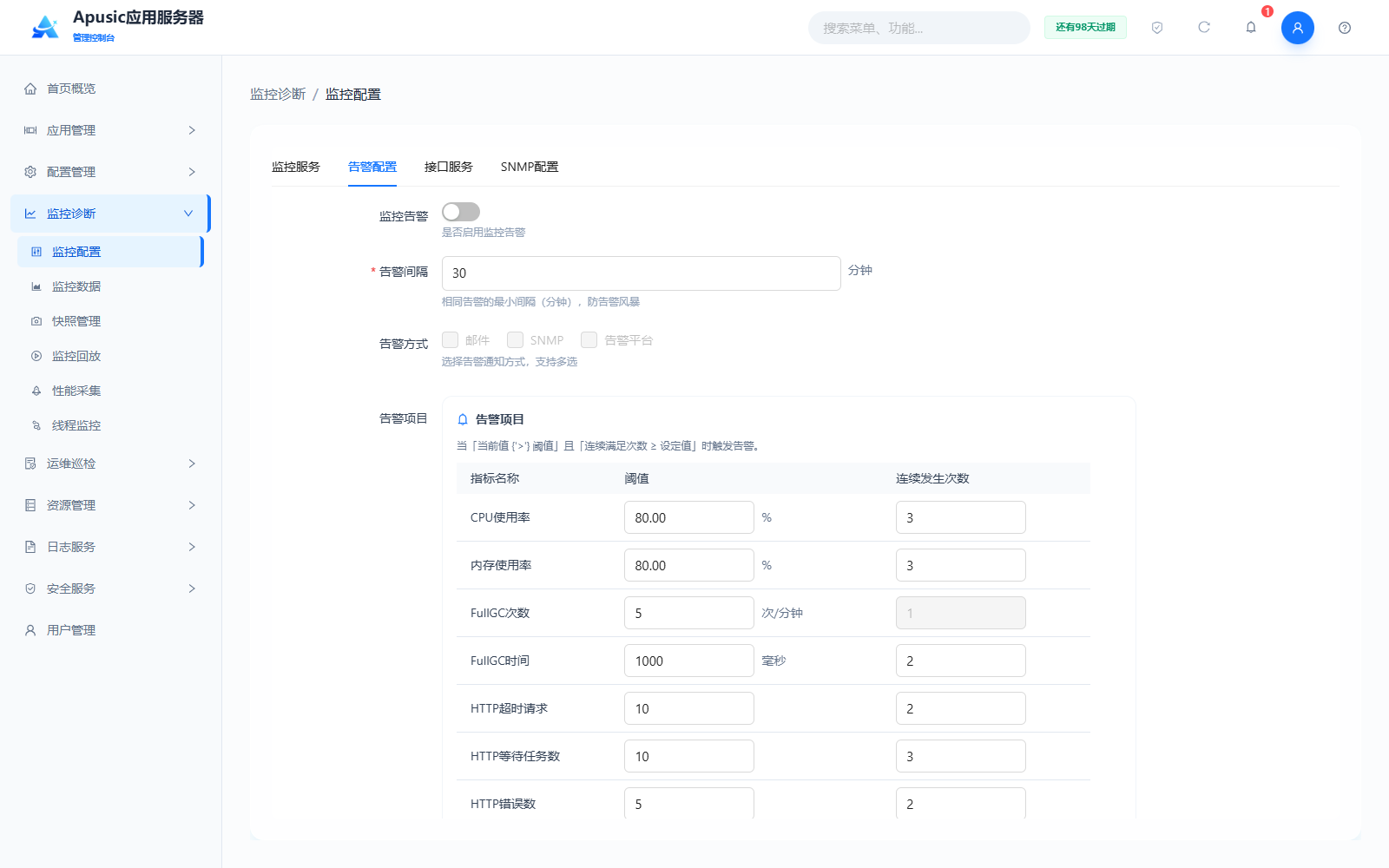Viewport: 1389px width, 868px height.
Task: Click the 快照管理 camera icon
Action: pos(36,321)
